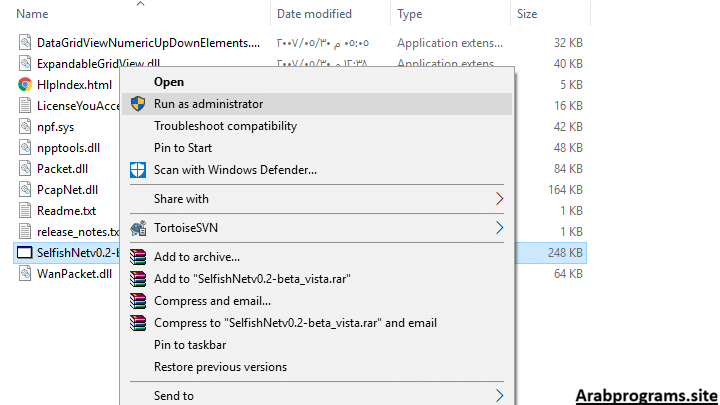The image size is (720, 405).
Task: Click the 32 KB size cell
Action: point(568,43)
